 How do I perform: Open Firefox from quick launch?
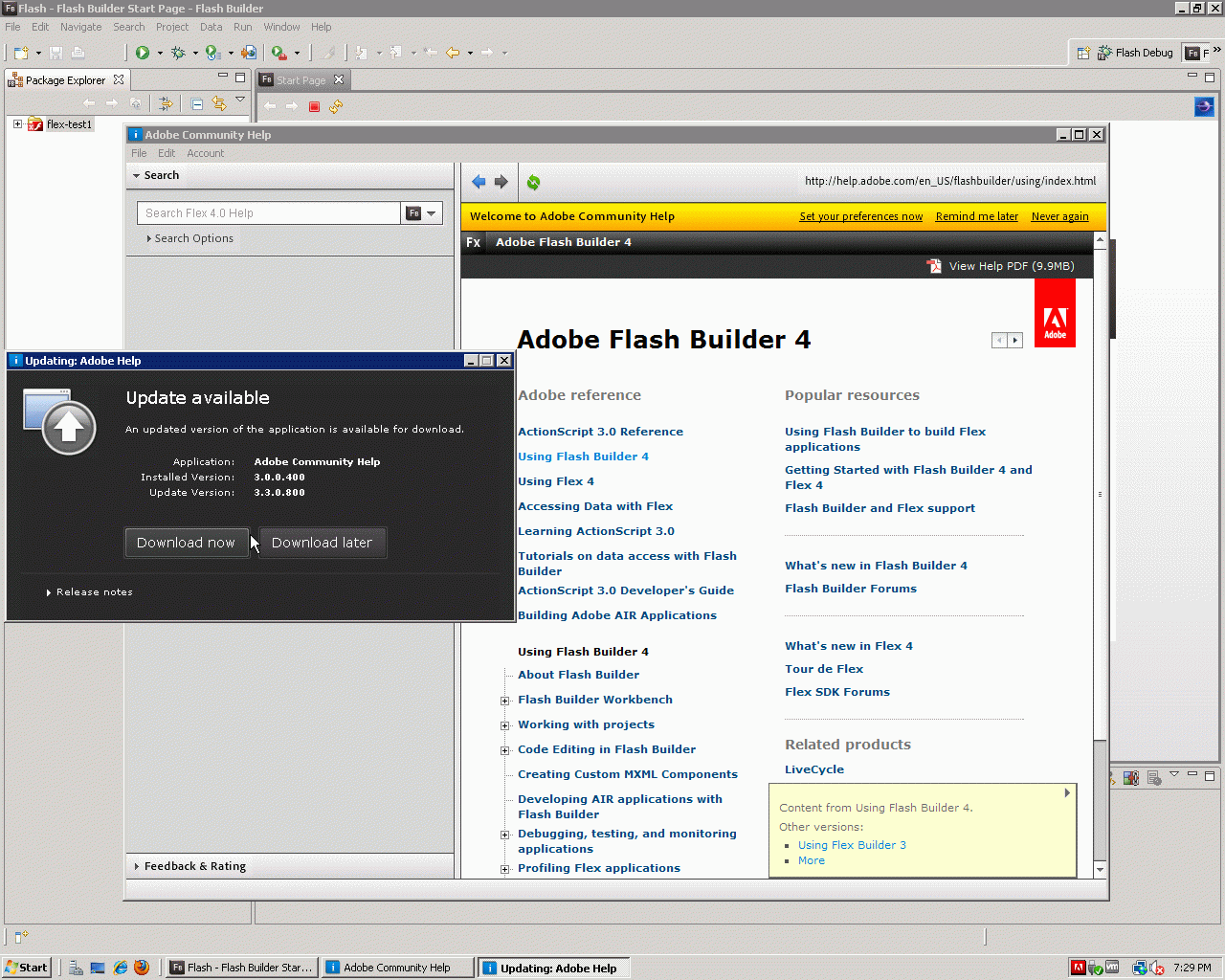click(142, 968)
